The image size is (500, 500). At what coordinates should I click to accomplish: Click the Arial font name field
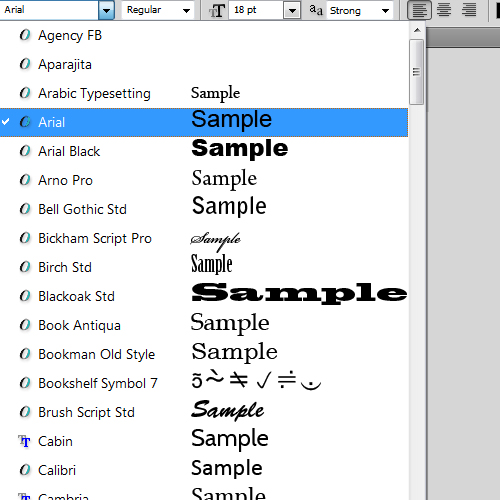[49, 10]
